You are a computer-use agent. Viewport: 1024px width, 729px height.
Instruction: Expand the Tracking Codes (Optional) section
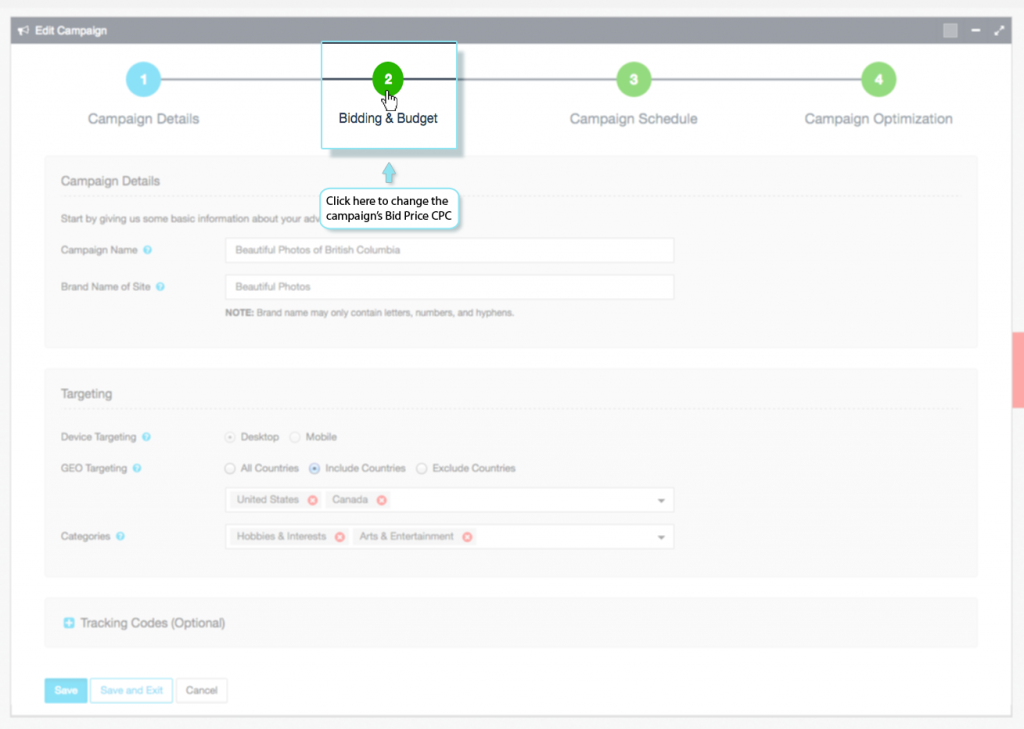coord(69,623)
